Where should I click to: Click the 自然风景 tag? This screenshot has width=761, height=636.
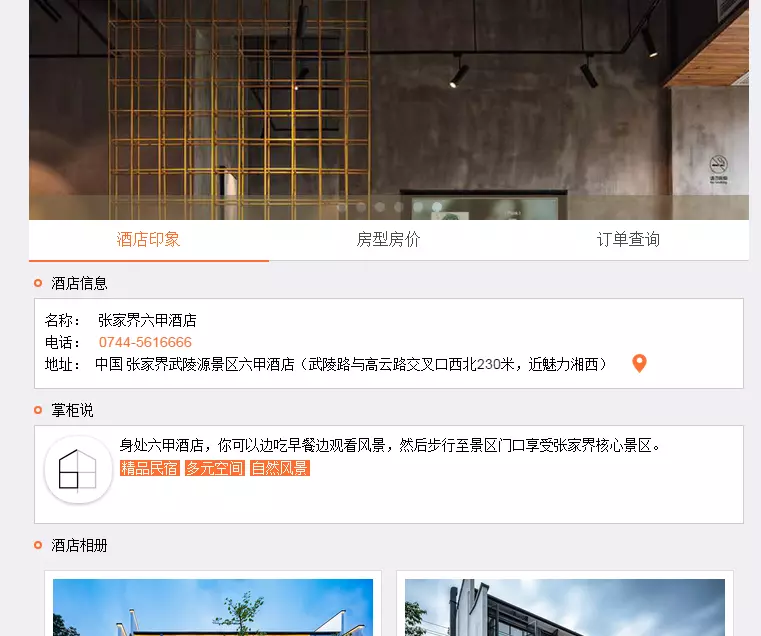pos(280,469)
